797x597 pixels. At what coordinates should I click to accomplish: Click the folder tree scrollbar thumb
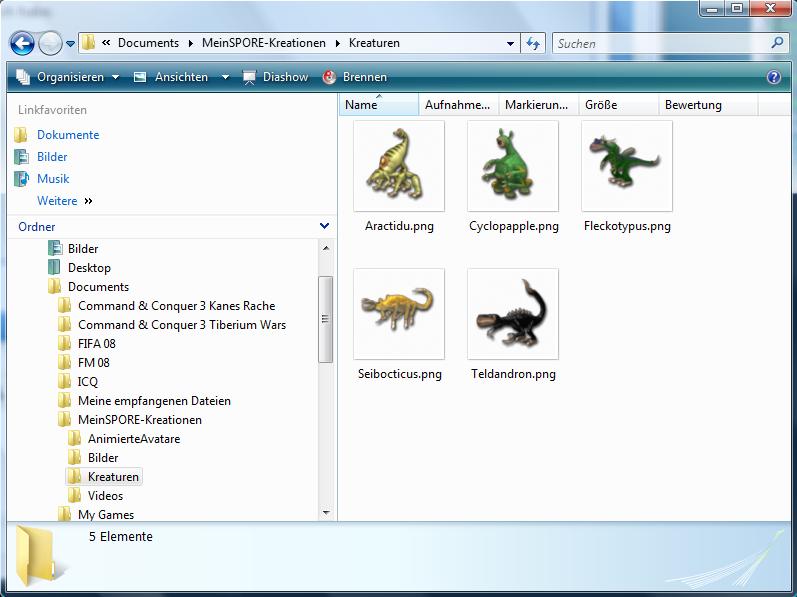pyautogui.click(x=326, y=319)
